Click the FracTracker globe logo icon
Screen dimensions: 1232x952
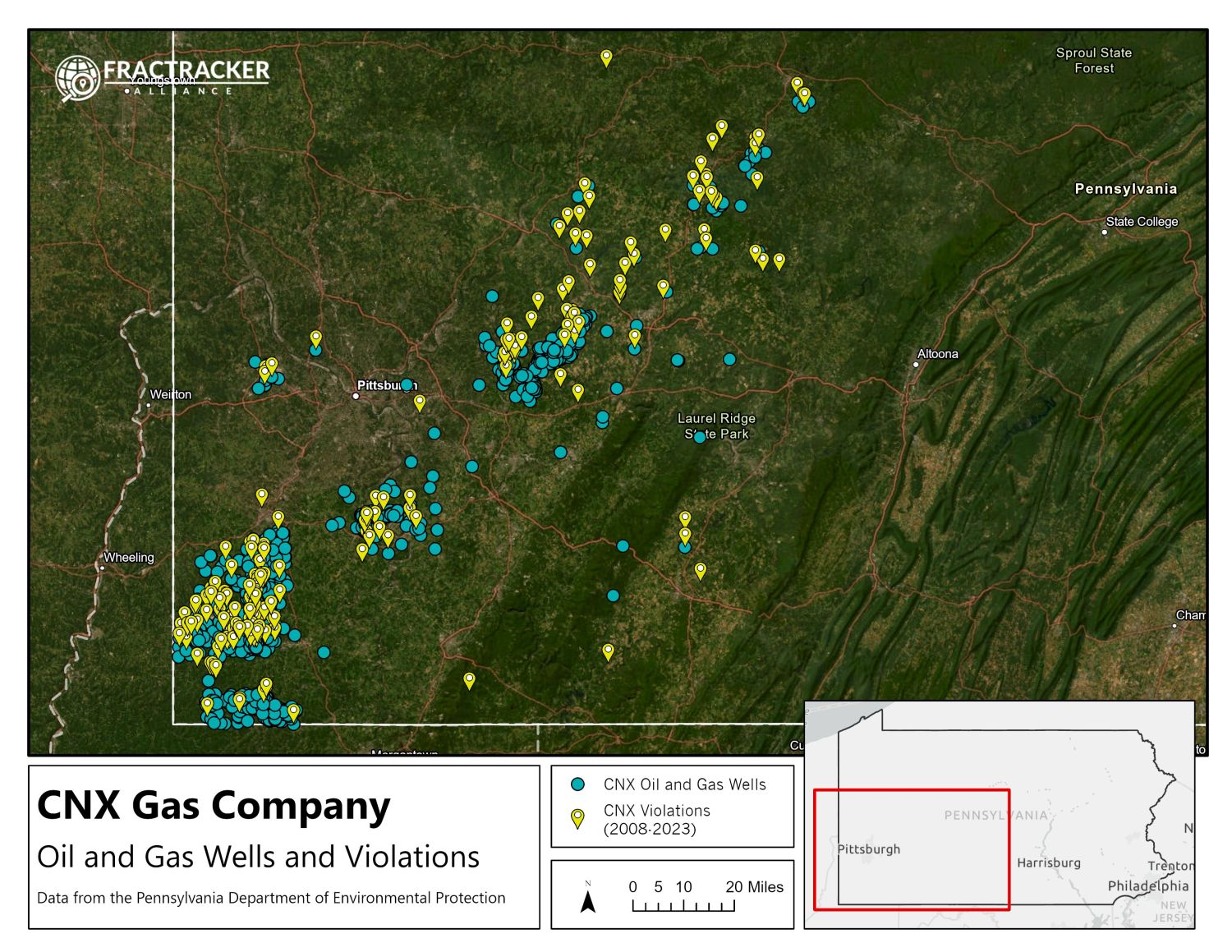pos(76,78)
